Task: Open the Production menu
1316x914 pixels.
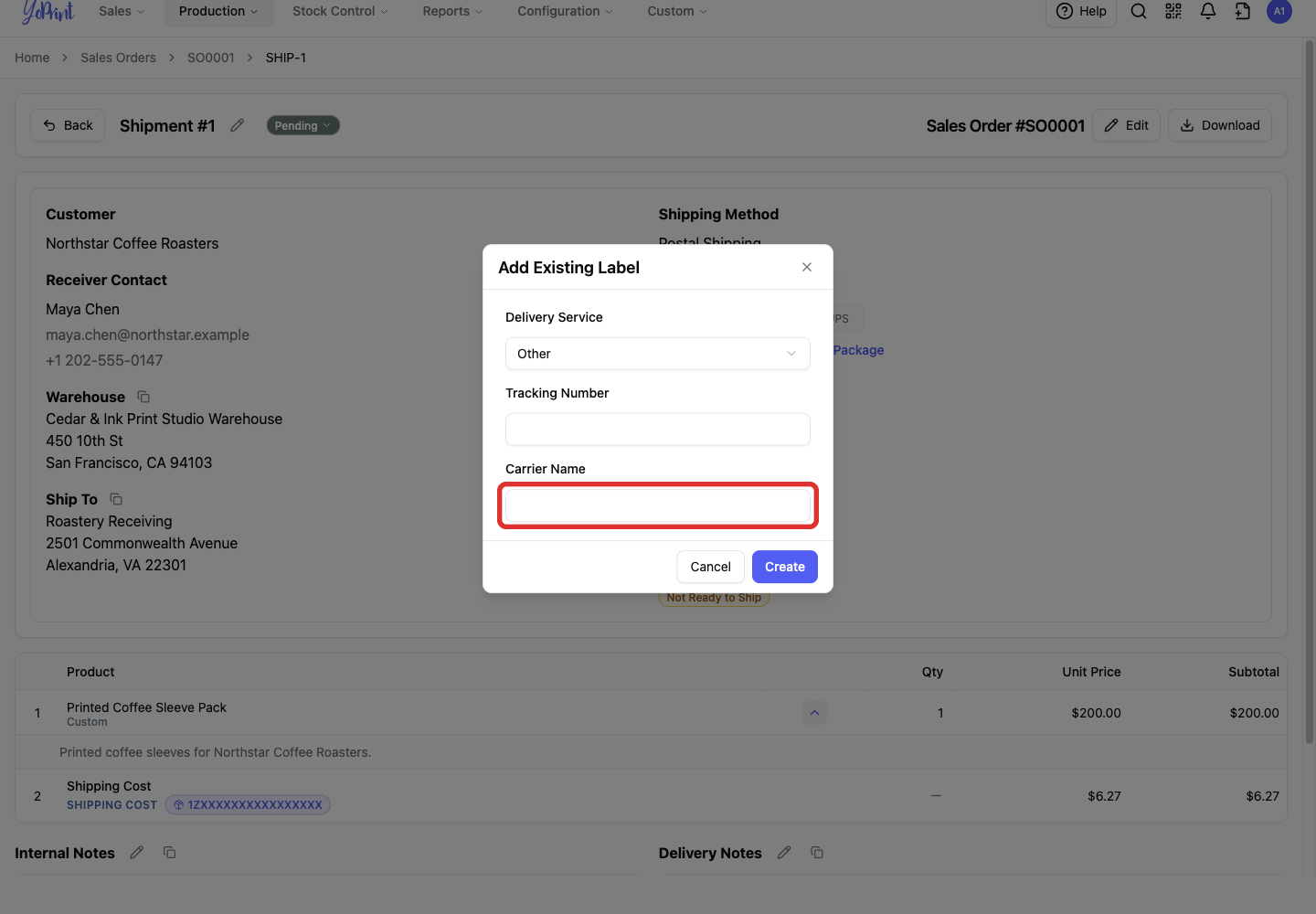Action: click(218, 11)
